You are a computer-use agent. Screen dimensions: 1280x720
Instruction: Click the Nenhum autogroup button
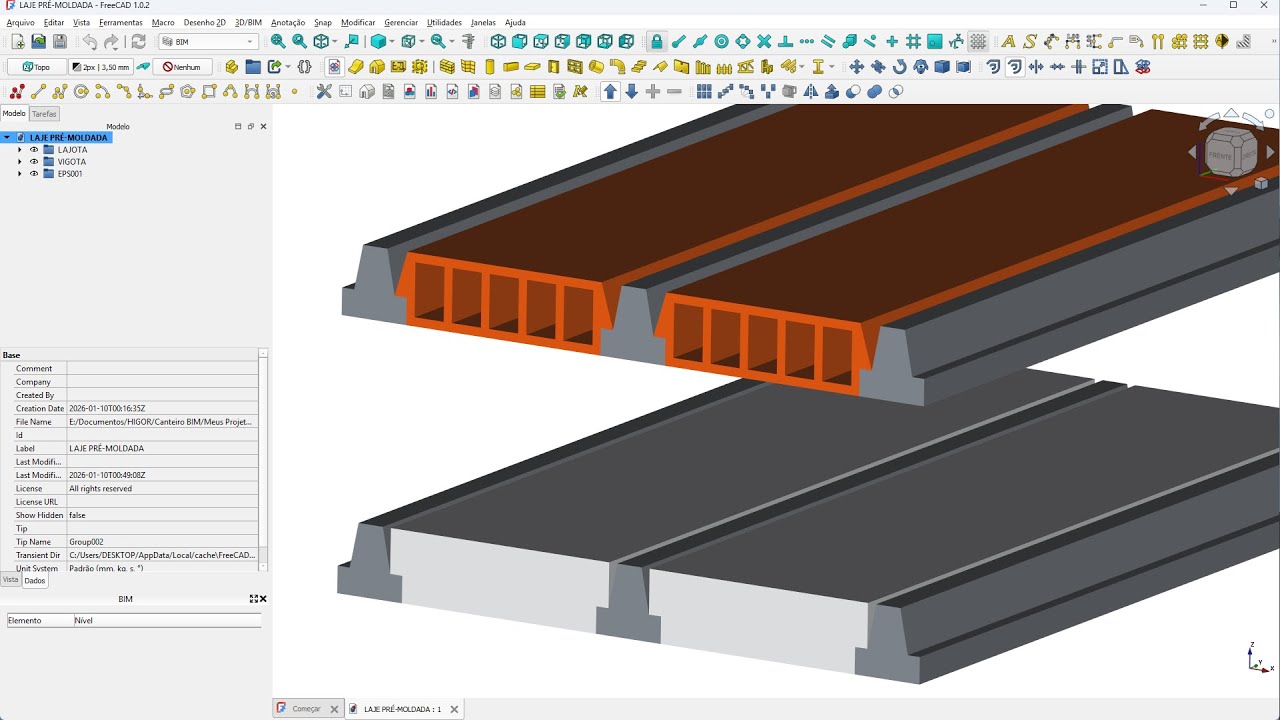point(182,67)
